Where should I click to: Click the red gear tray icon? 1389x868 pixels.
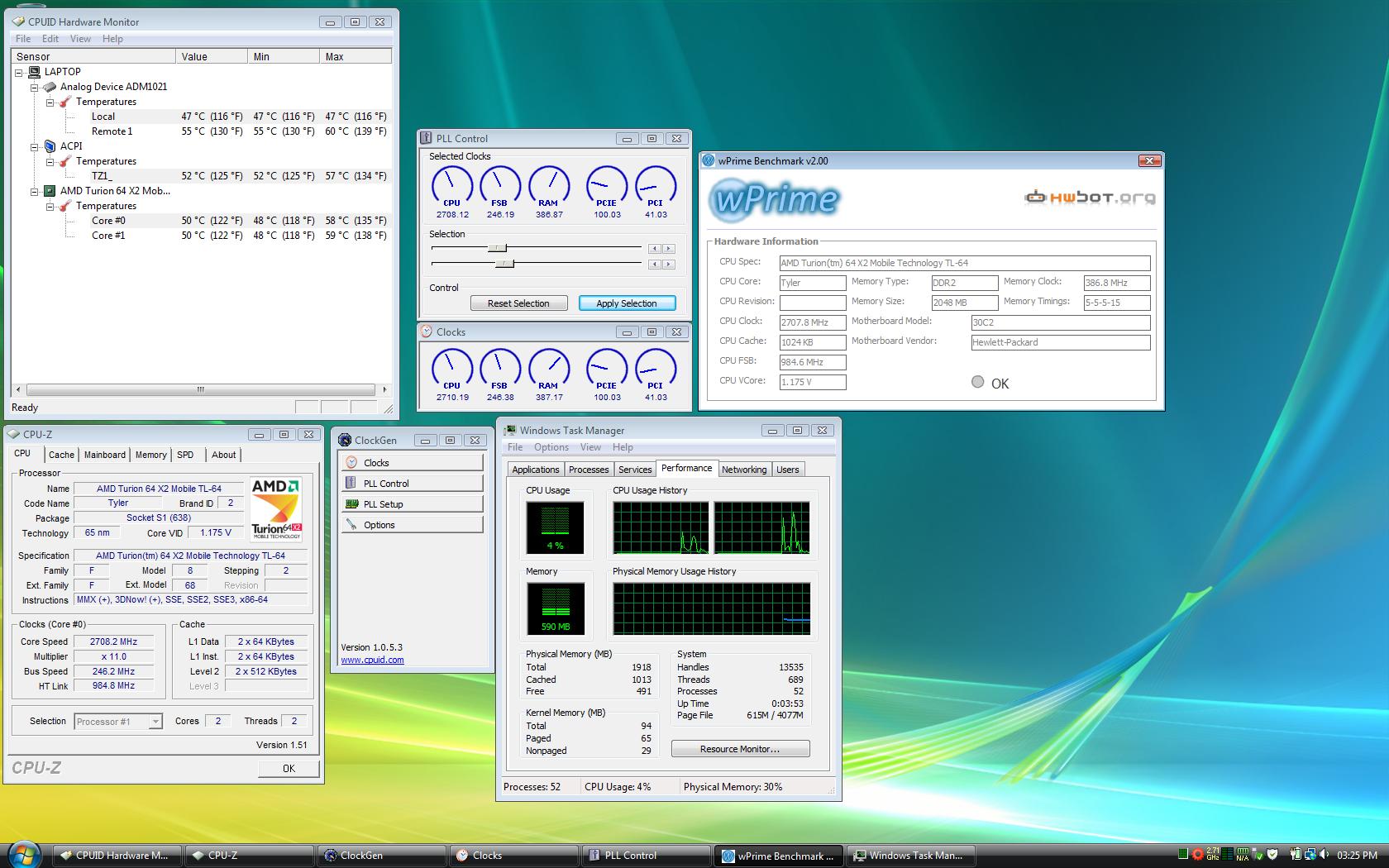click(1198, 855)
